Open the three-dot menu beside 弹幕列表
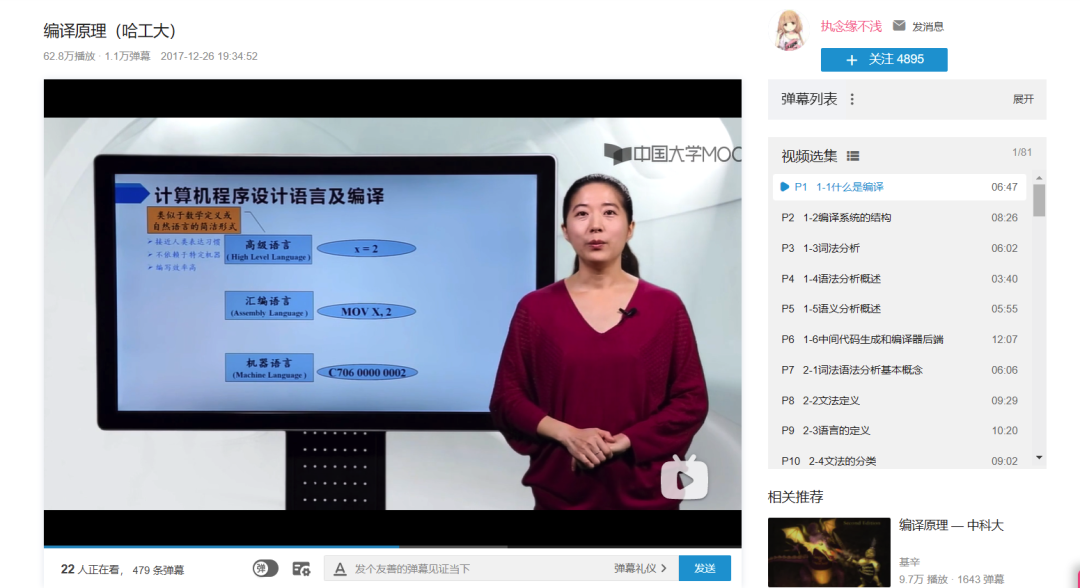The height and width of the screenshot is (588, 1080). [852, 99]
